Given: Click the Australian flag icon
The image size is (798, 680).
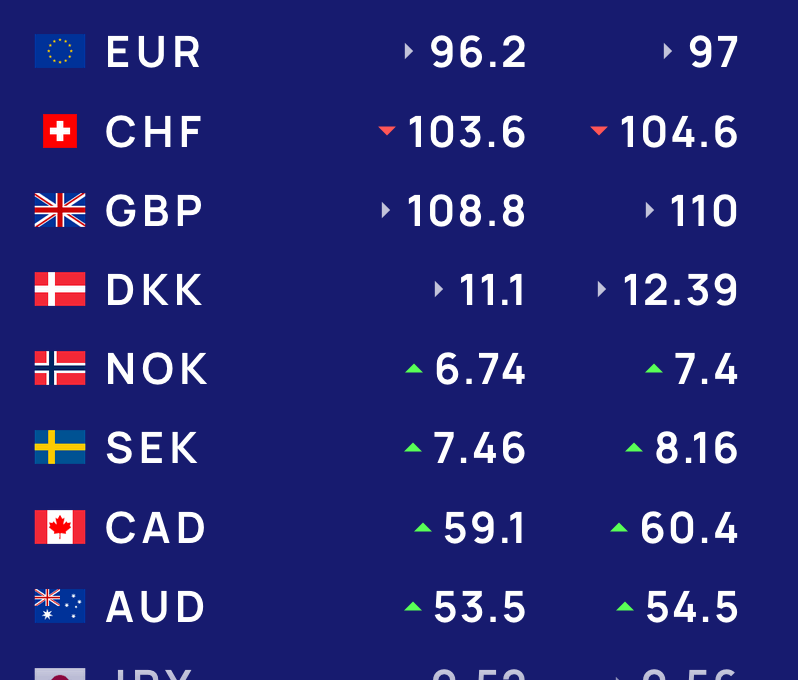Looking at the screenshot, I should coord(60,606).
